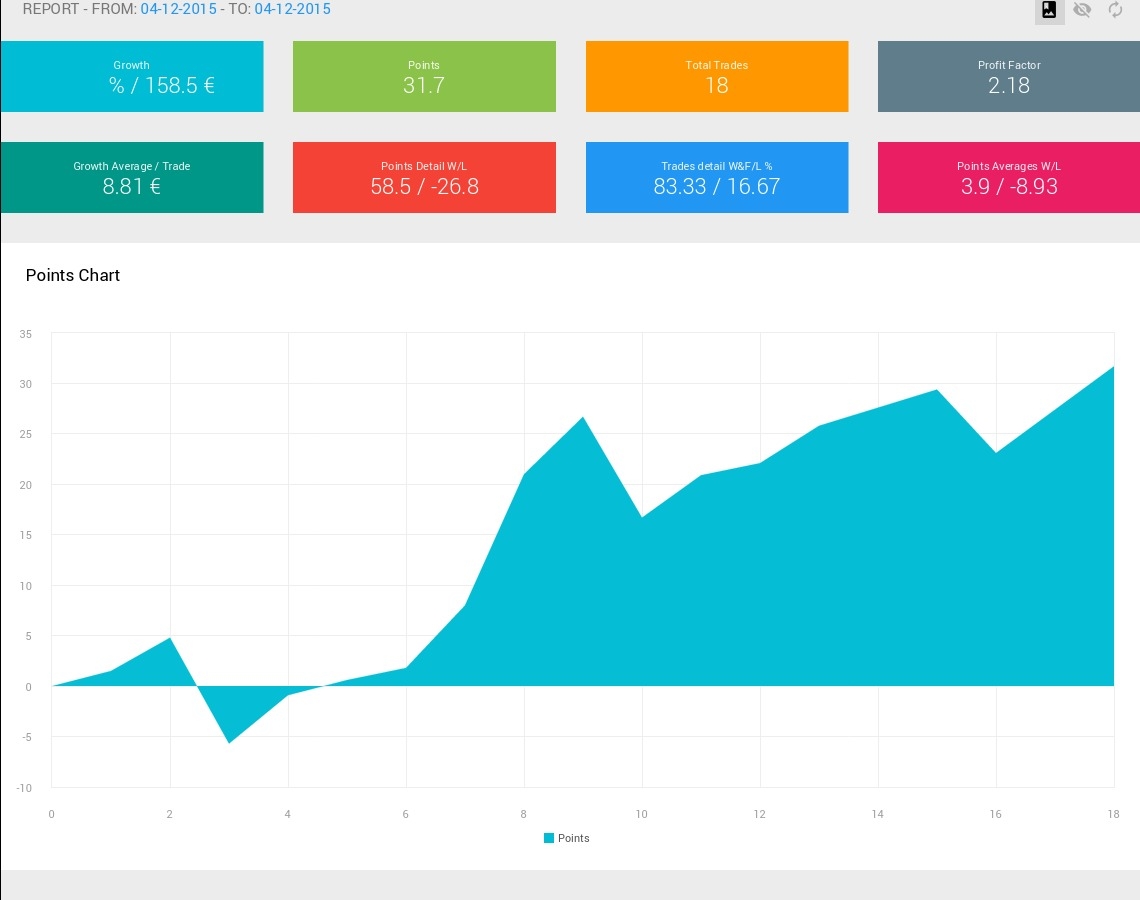Select the Profit Factor 2.18 card
This screenshot has height=900, width=1140.
click(x=1008, y=76)
